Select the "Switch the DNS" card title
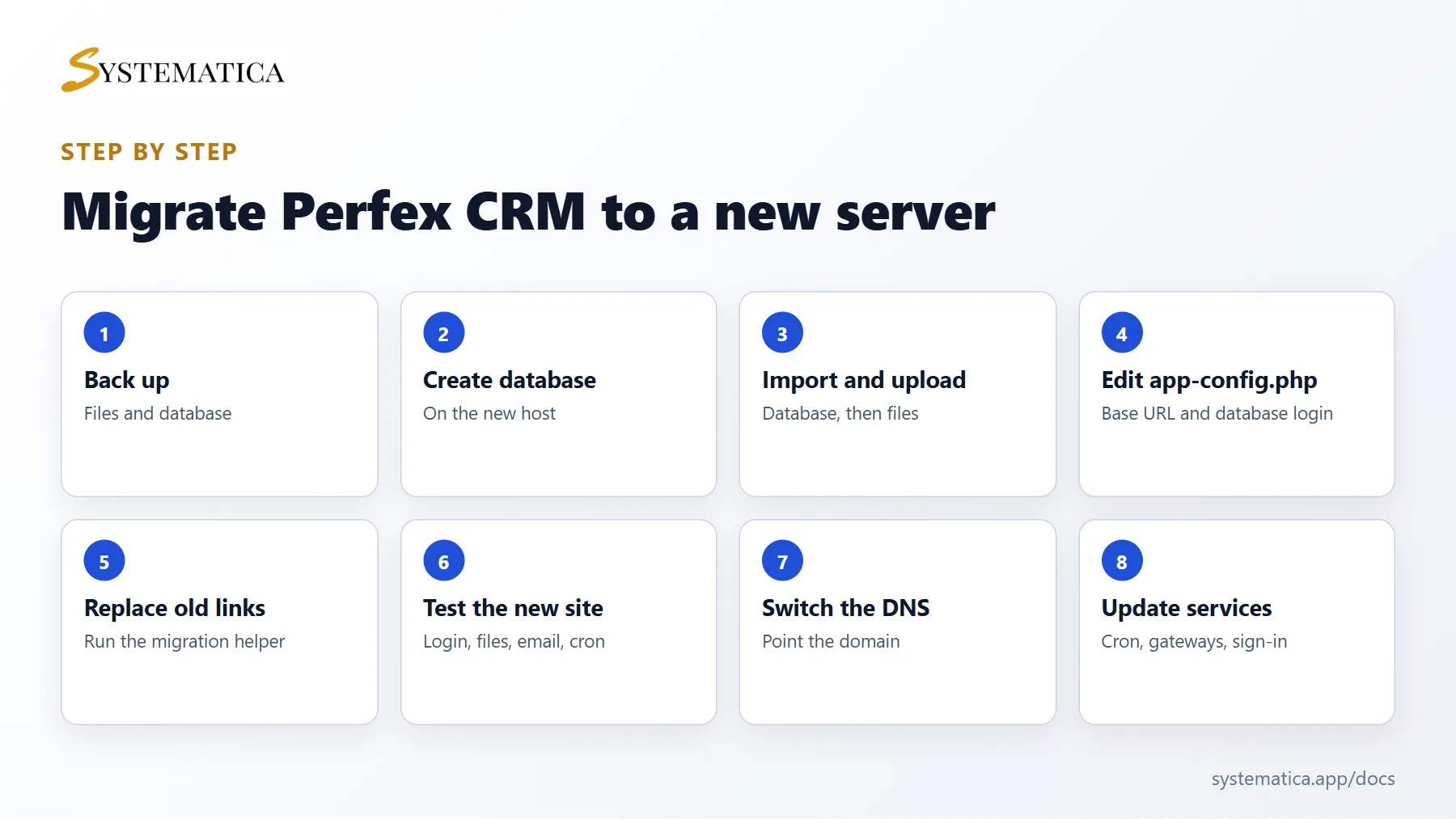 [846, 608]
